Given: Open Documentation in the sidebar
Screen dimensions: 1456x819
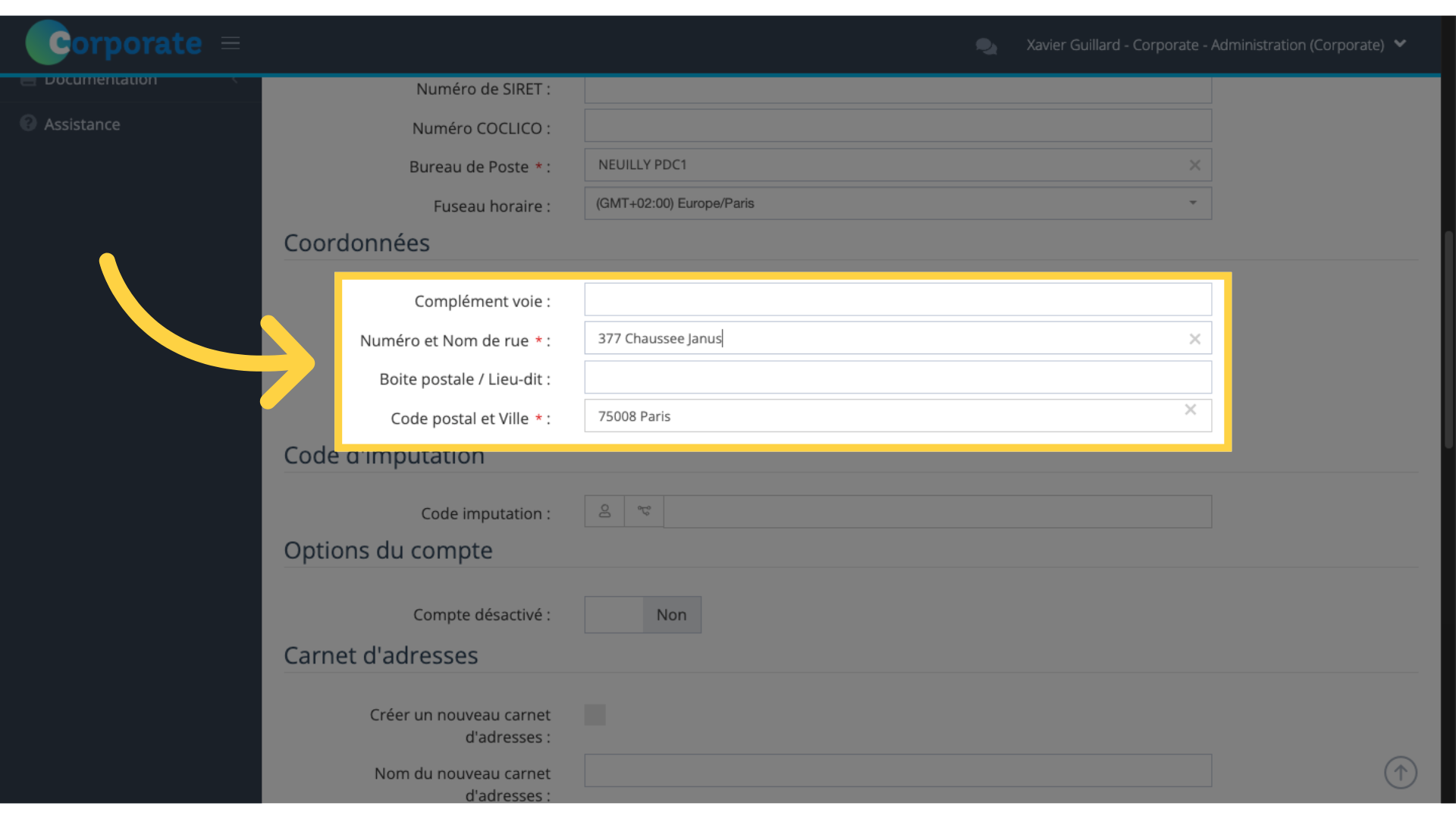Looking at the screenshot, I should (100, 80).
